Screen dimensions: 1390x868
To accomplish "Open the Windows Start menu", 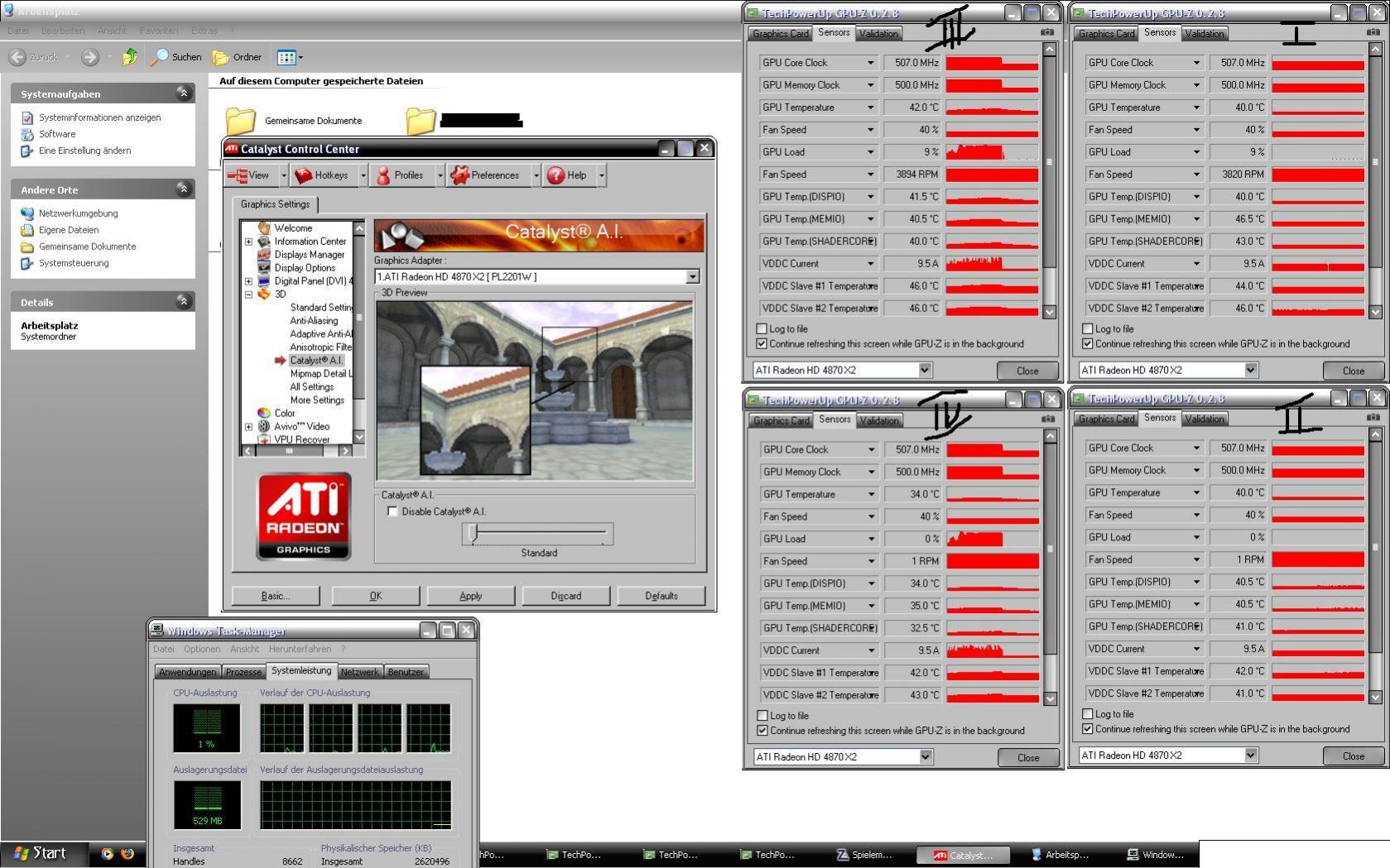I will click(40, 853).
